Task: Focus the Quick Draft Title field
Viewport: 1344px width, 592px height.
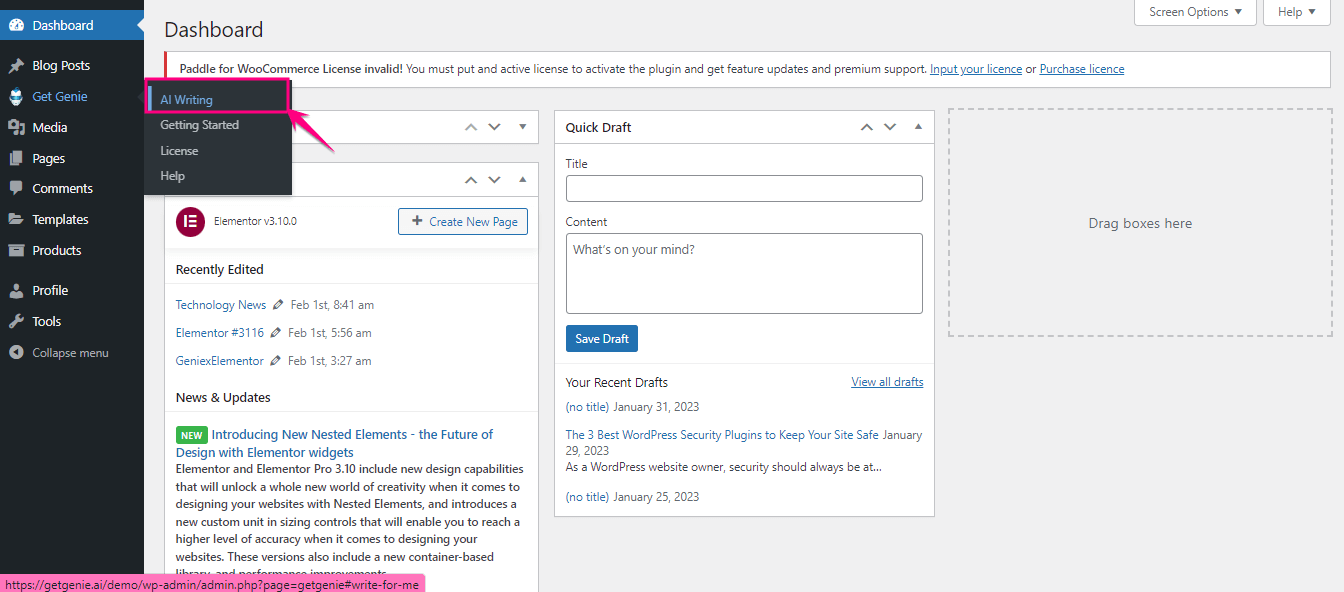Action: (744, 189)
